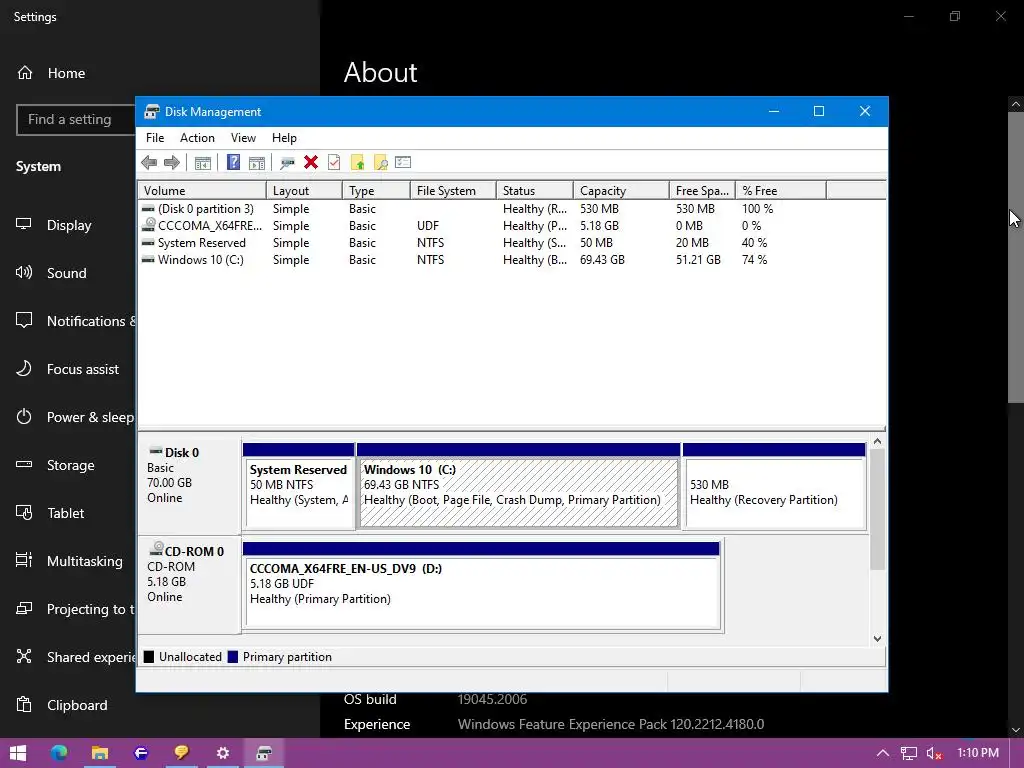Screen dimensions: 1024x768
Task: Click the Back arrow in Disk Management toolbar
Action: pos(149,163)
